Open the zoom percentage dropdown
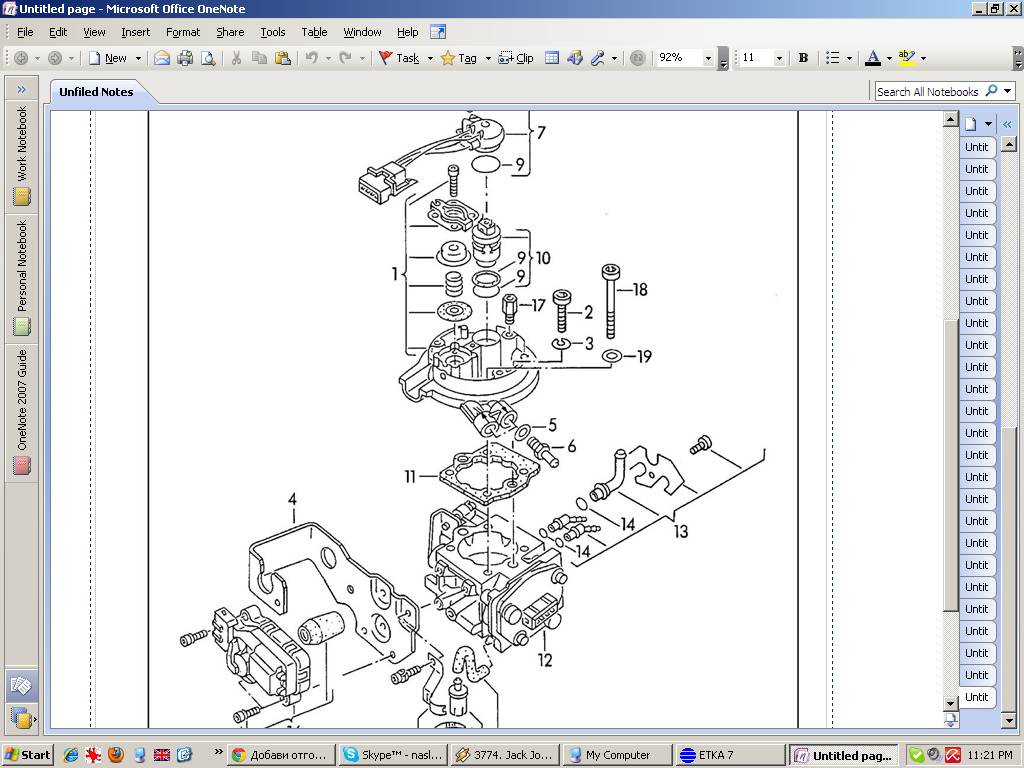Viewport: 1024px width, 768px height. point(708,58)
